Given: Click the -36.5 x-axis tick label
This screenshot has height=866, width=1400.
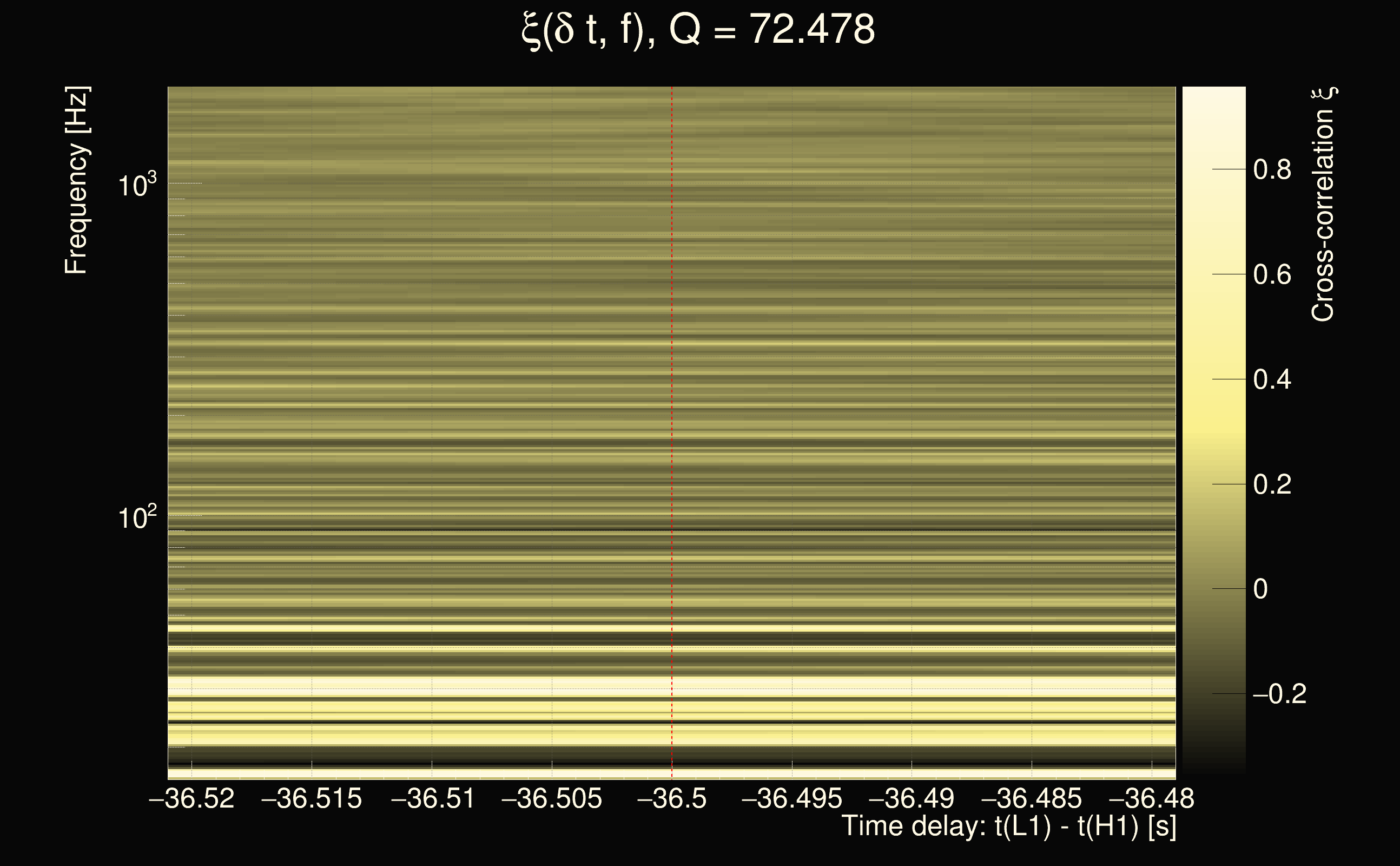Looking at the screenshot, I should [672, 798].
